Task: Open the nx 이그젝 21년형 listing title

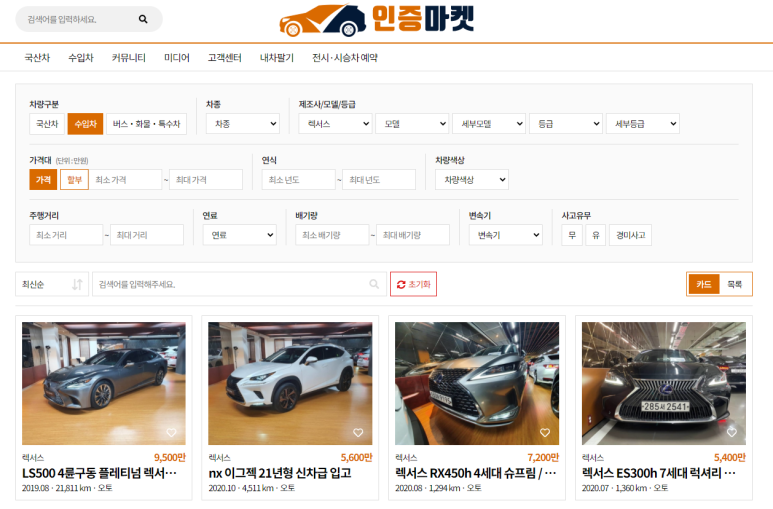Action: point(280,473)
